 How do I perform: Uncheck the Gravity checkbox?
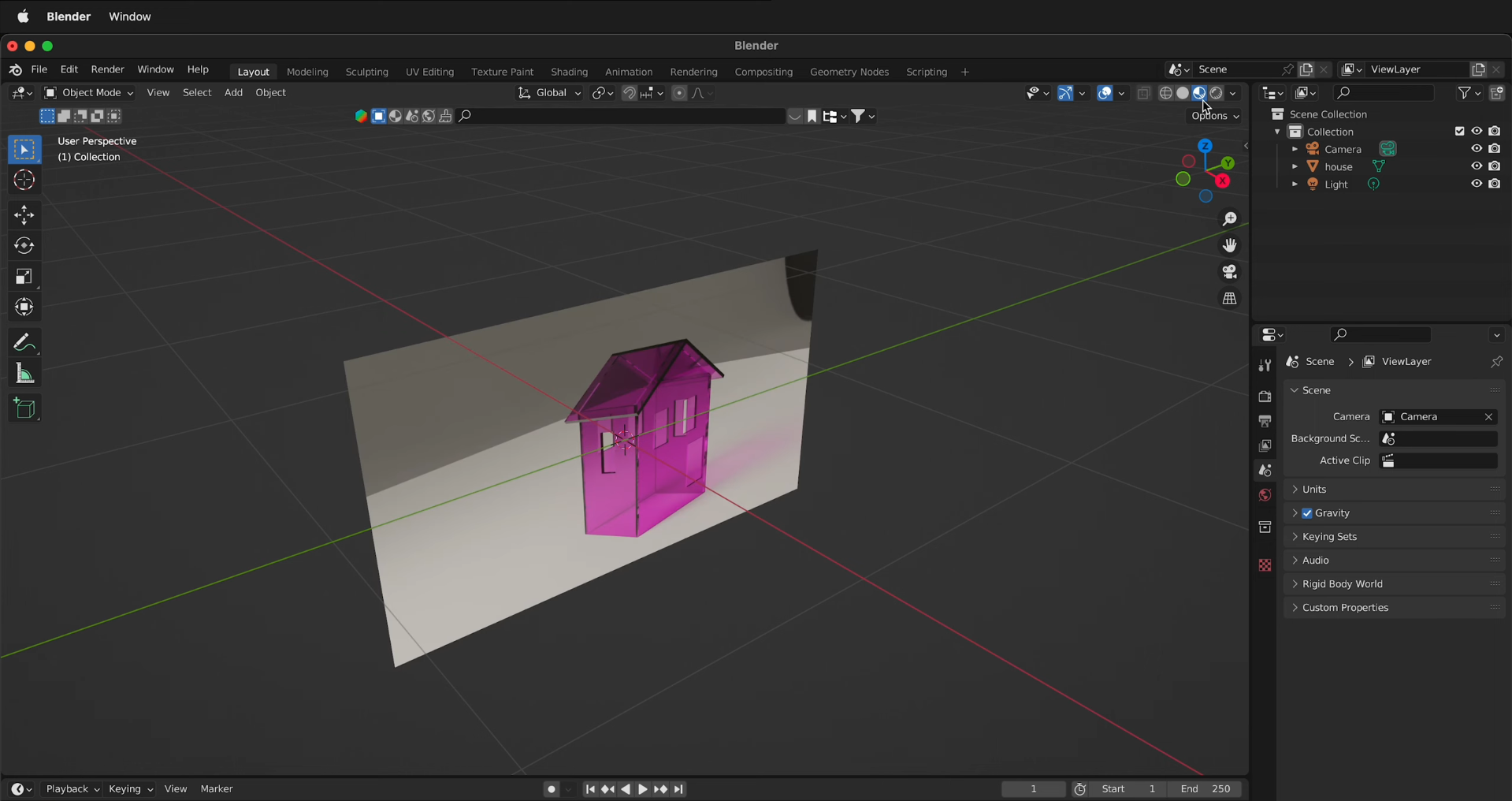point(1307,513)
